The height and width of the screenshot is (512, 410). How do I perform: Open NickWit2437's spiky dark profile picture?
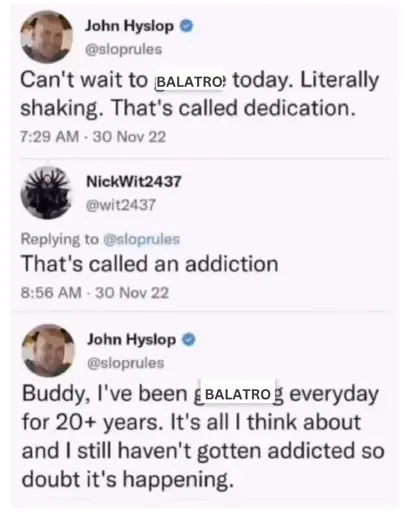point(46,192)
